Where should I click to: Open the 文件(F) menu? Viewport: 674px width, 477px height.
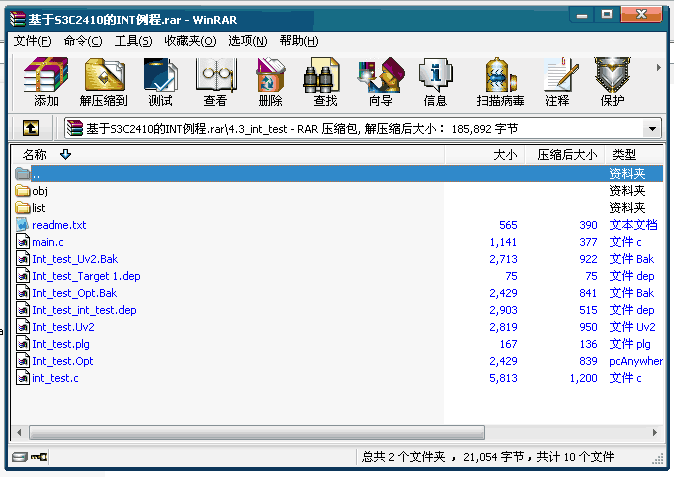[32, 41]
